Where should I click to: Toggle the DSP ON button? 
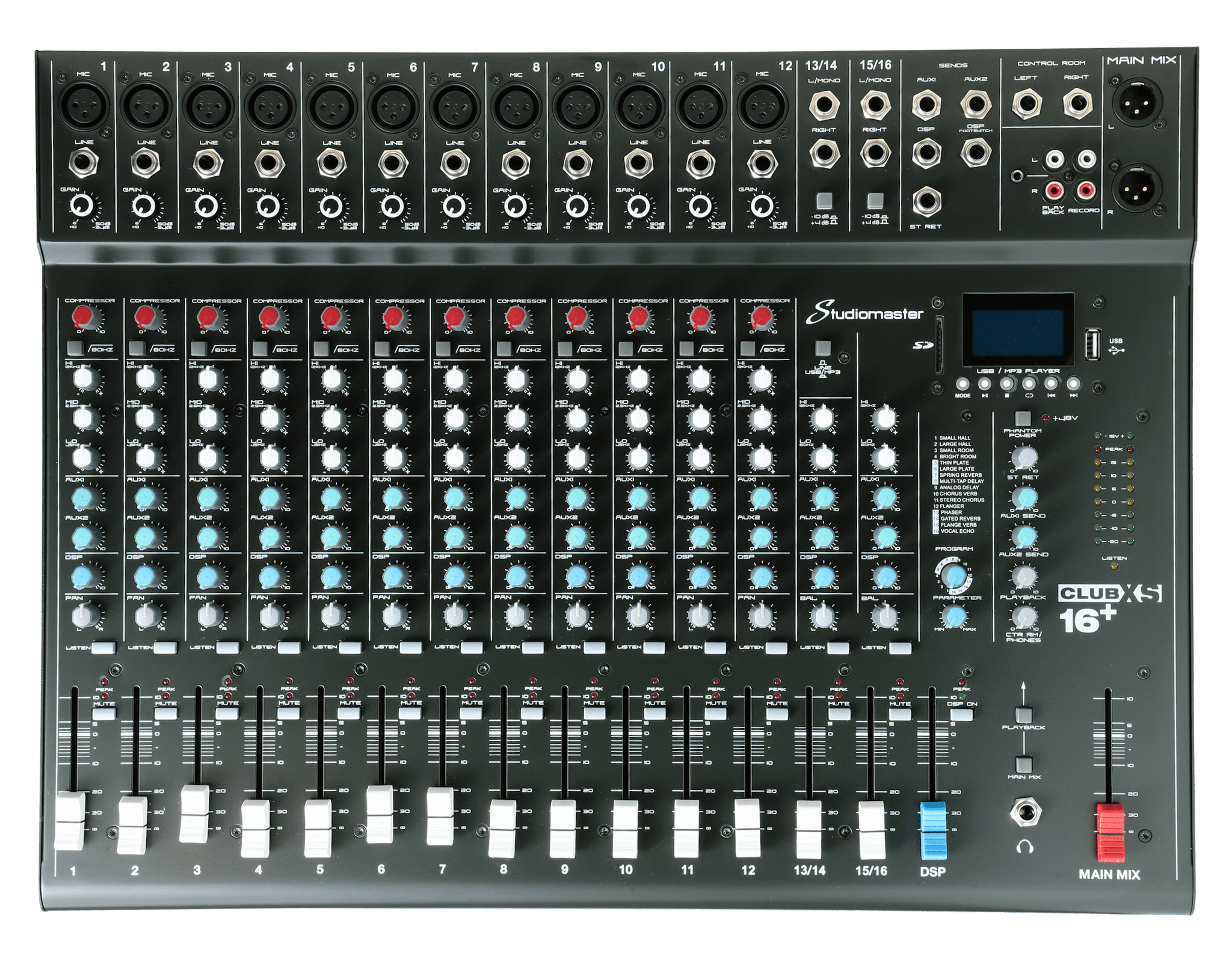(962, 715)
